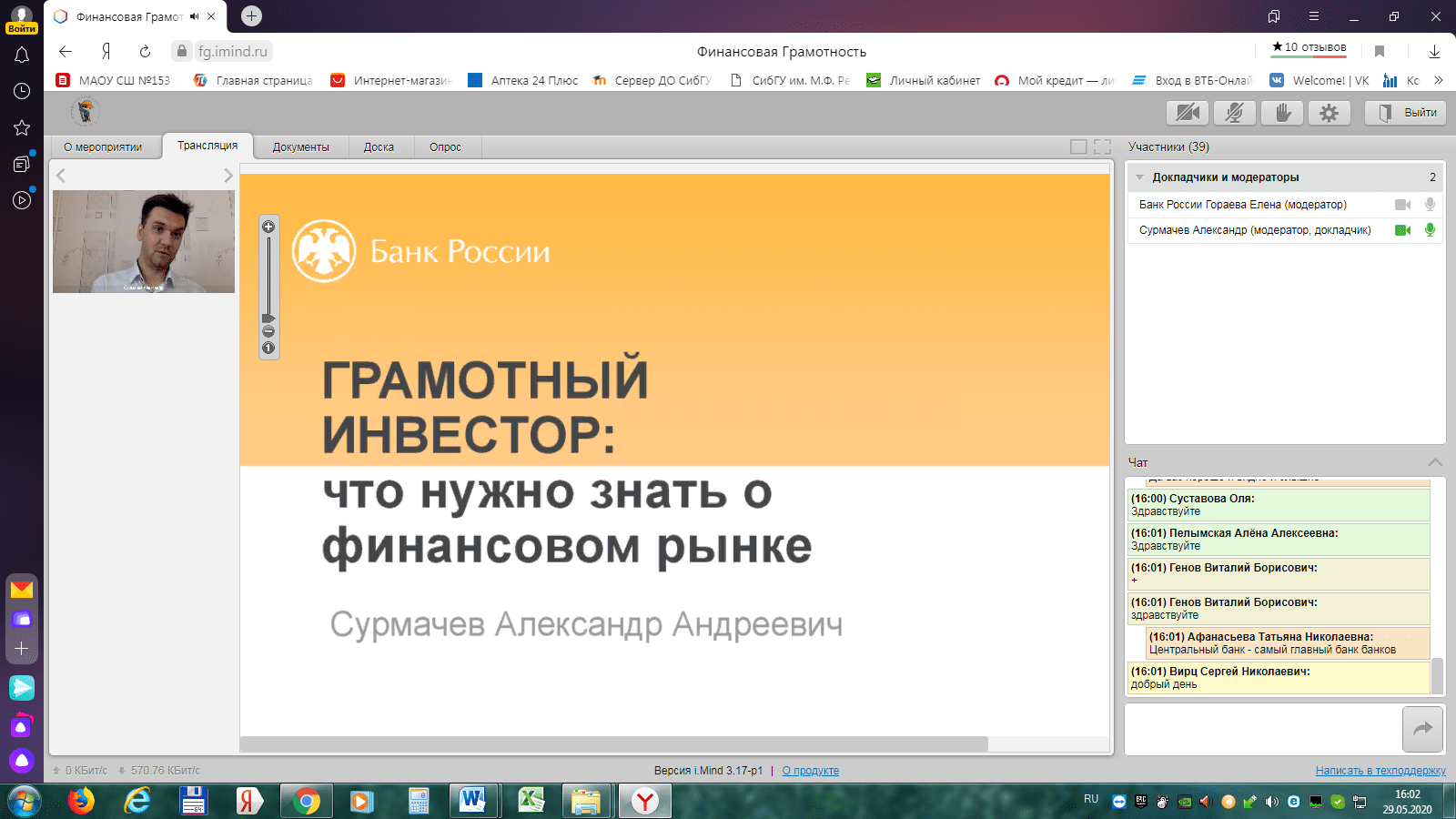
Task: Open history clock in sidebar
Action: [x=22, y=91]
